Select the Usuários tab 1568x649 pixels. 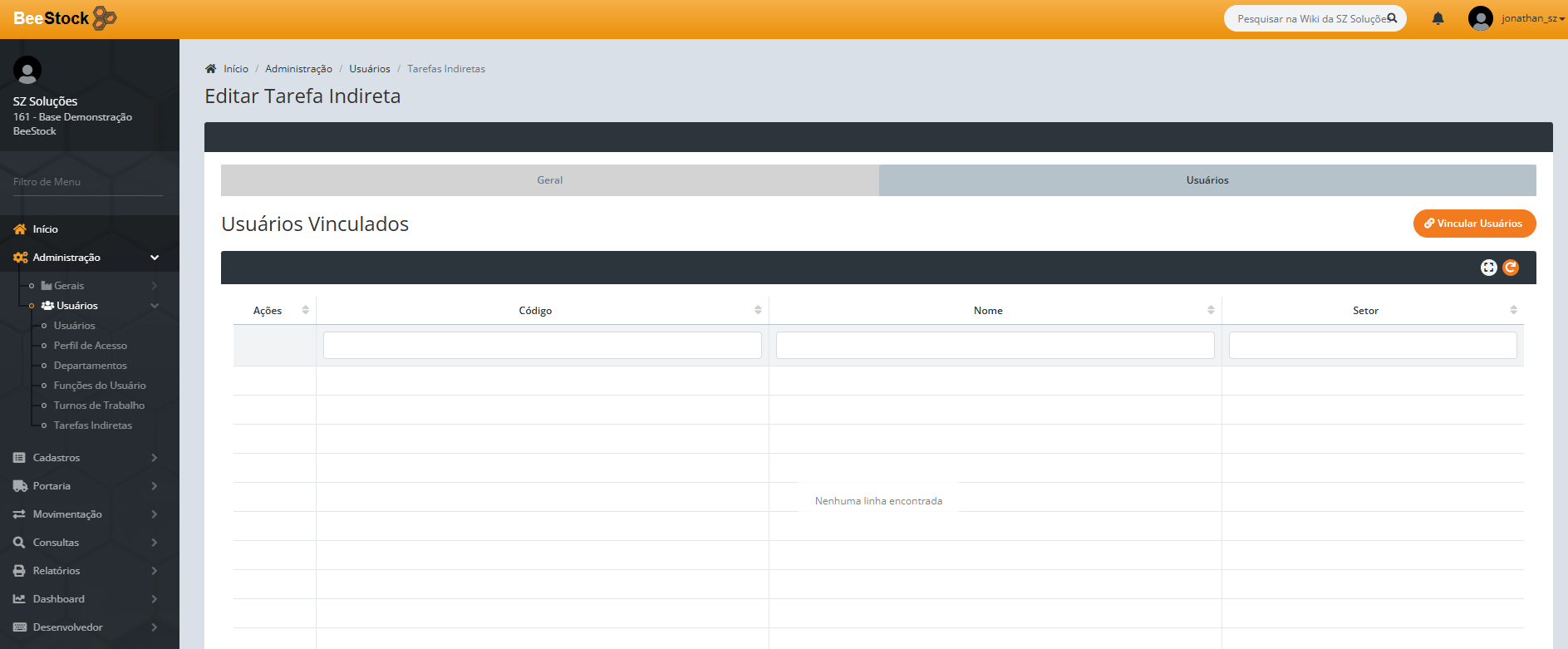click(1207, 180)
